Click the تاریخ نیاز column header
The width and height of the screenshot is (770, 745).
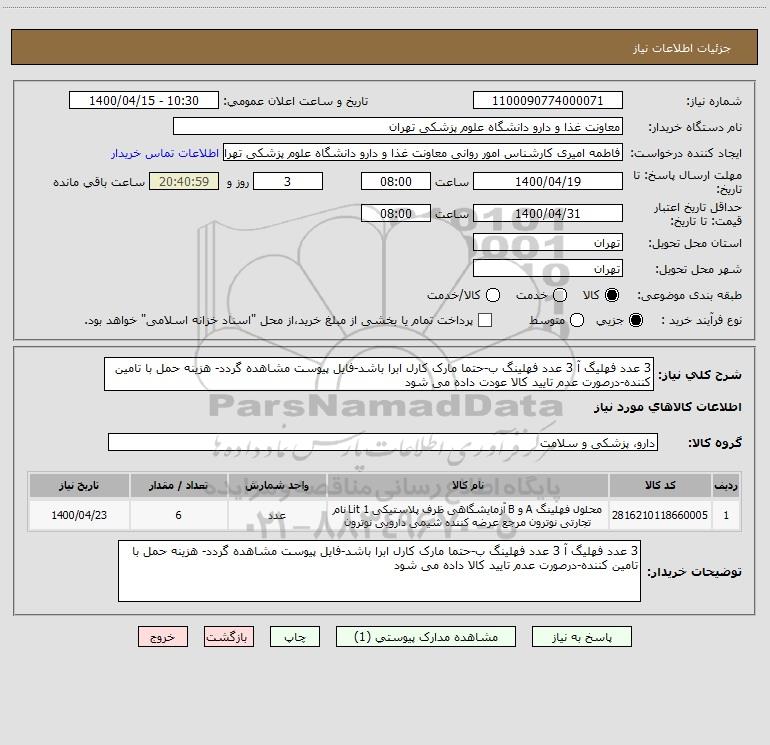coord(79,485)
